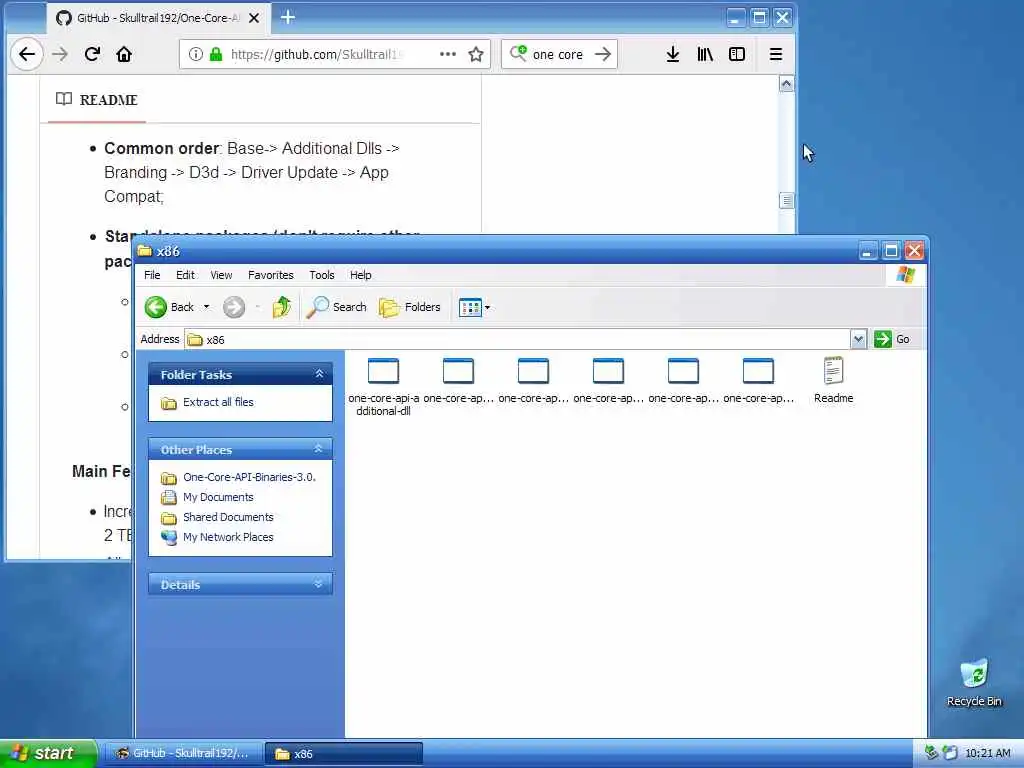Image resolution: width=1024 pixels, height=768 pixels.
Task: Open the Edit menu
Action: coord(185,275)
